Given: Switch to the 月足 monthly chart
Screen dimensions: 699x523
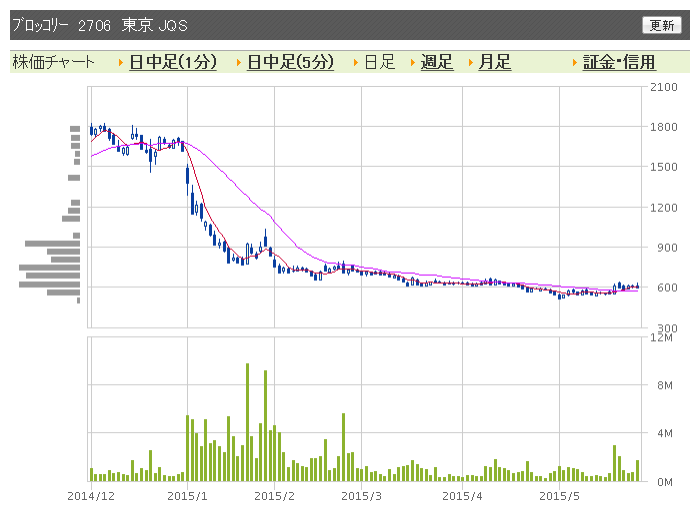Looking at the screenshot, I should pos(494,62).
